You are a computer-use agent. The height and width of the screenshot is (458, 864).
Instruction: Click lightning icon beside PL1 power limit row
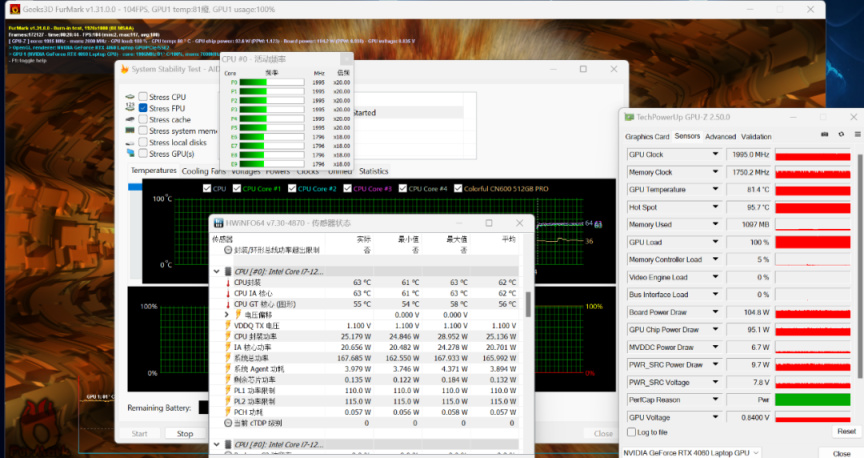click(x=228, y=390)
